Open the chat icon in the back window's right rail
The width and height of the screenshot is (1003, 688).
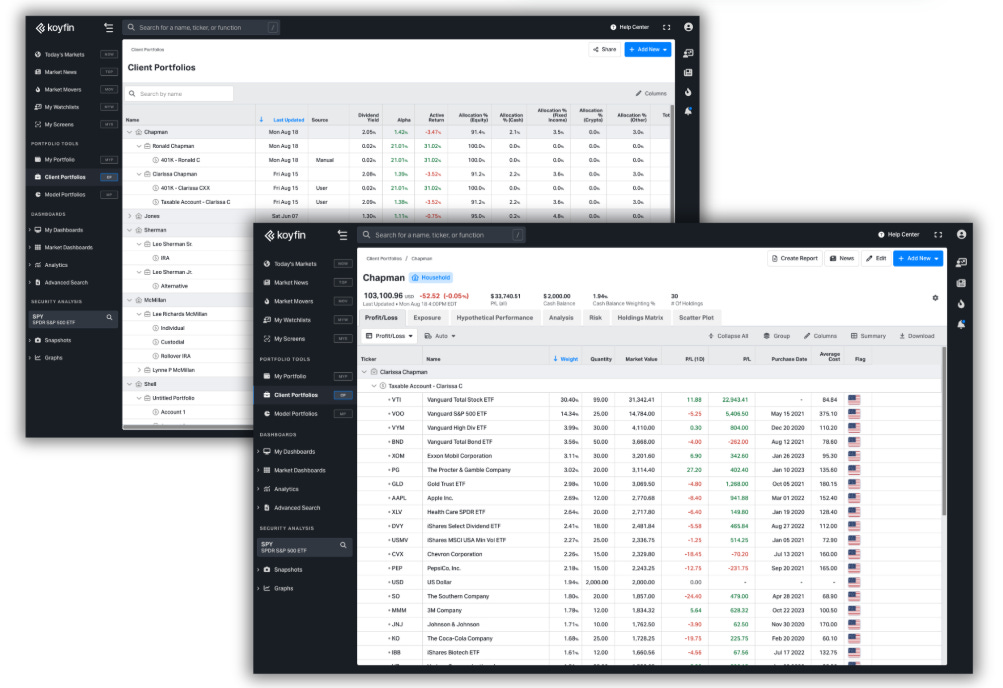(688, 53)
